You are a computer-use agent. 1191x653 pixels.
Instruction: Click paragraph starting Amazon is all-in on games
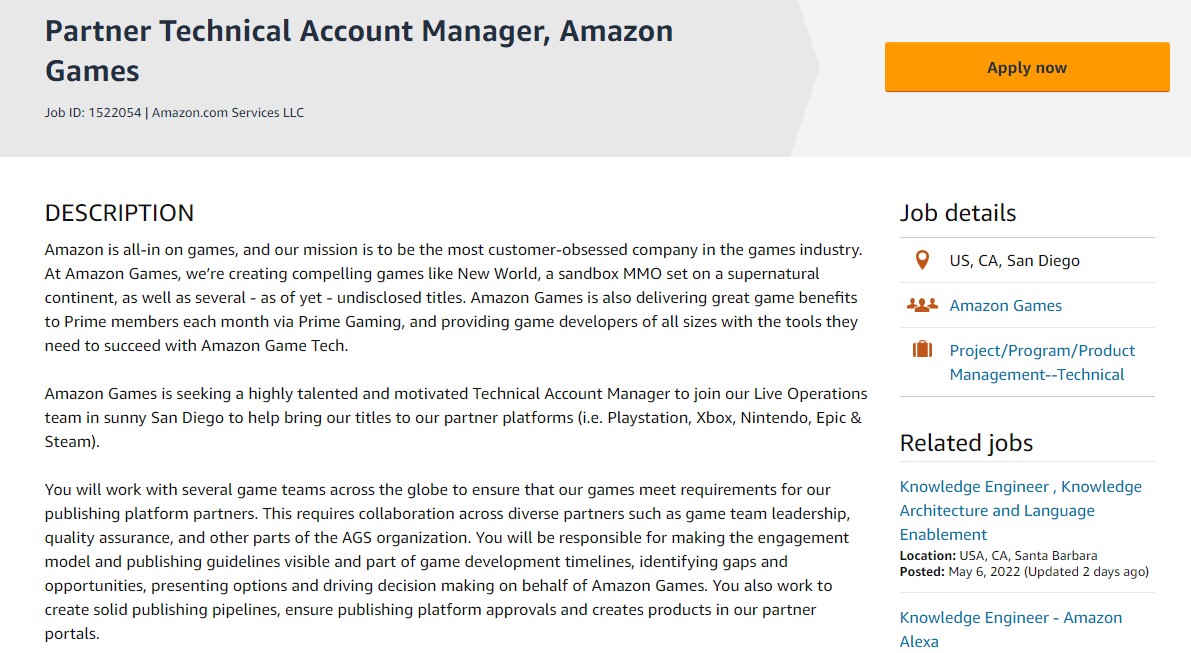click(x=453, y=298)
